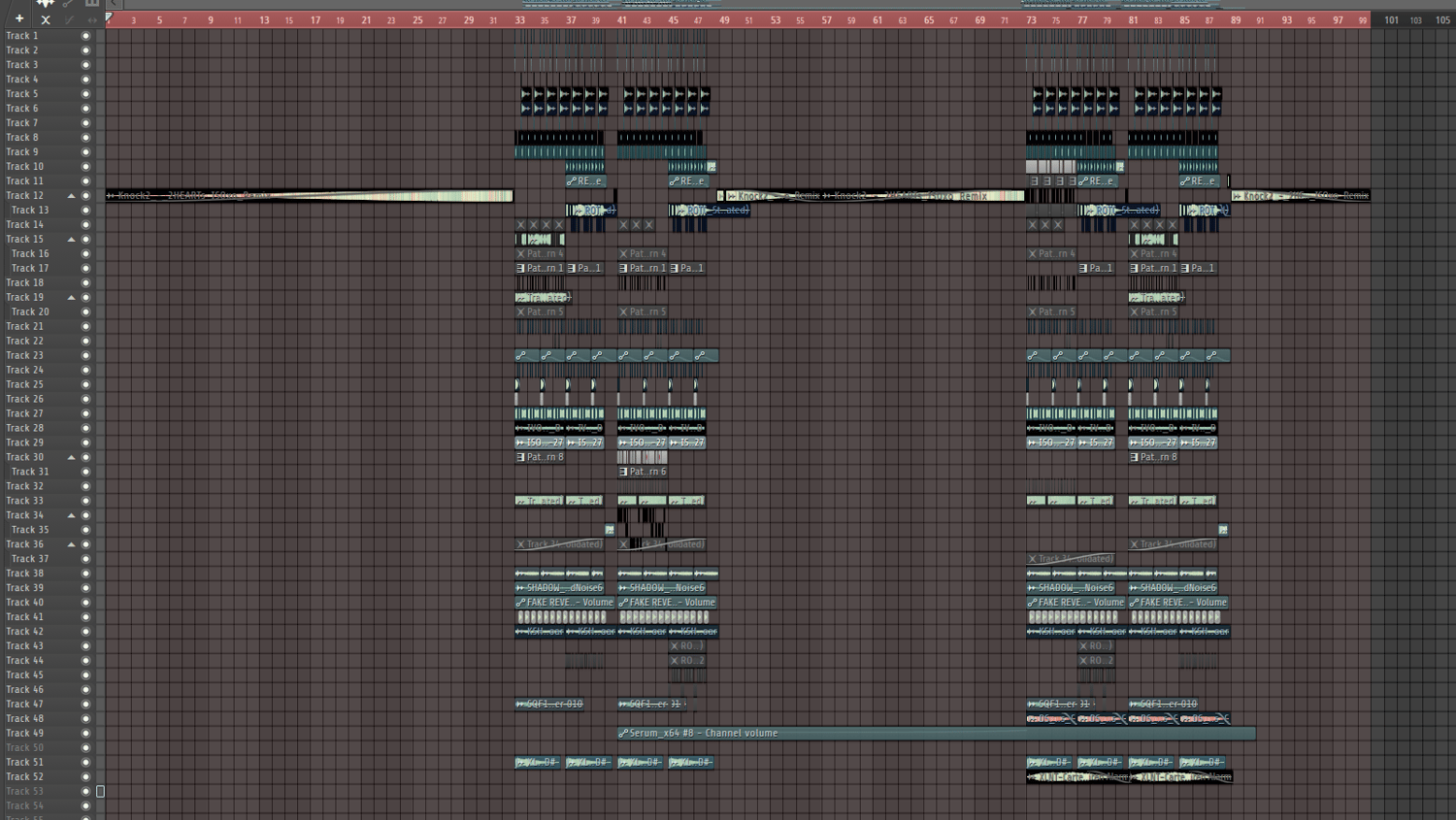Select the Track 2 label
This screenshot has height=820, width=1456.
click(22, 50)
